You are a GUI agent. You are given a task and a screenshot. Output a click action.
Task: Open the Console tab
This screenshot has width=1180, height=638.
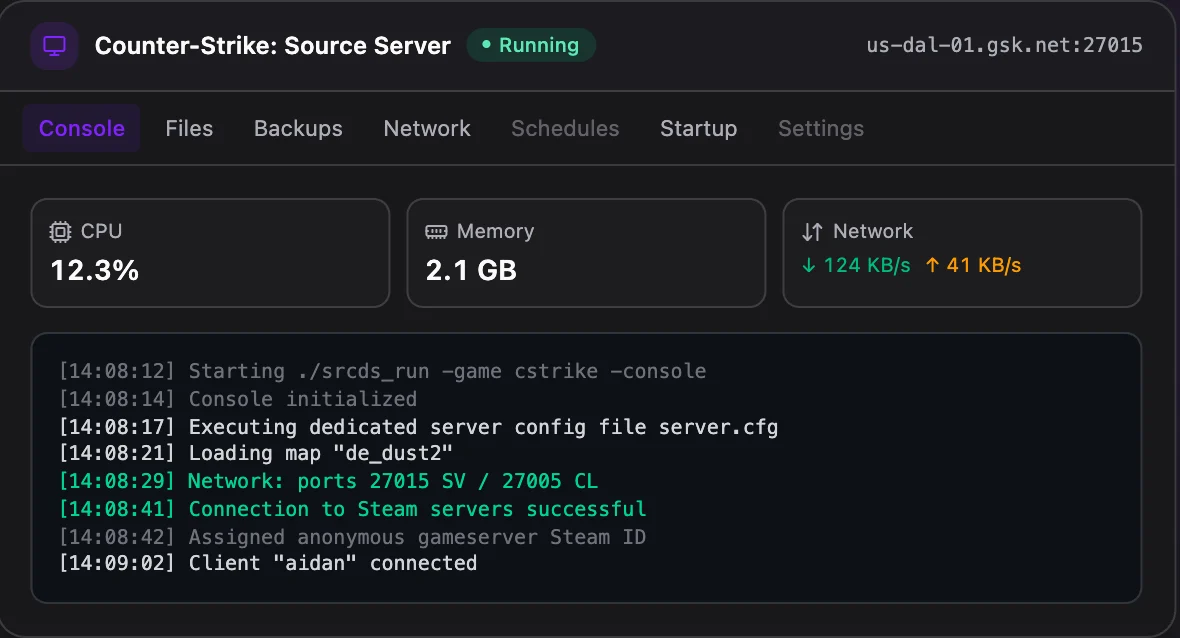(81, 129)
